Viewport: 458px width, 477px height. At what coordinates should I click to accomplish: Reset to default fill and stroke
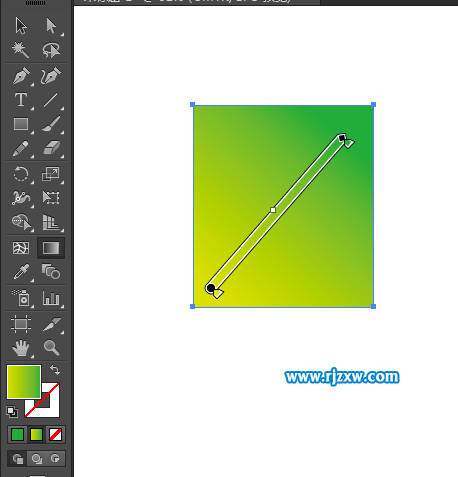coord(12,412)
